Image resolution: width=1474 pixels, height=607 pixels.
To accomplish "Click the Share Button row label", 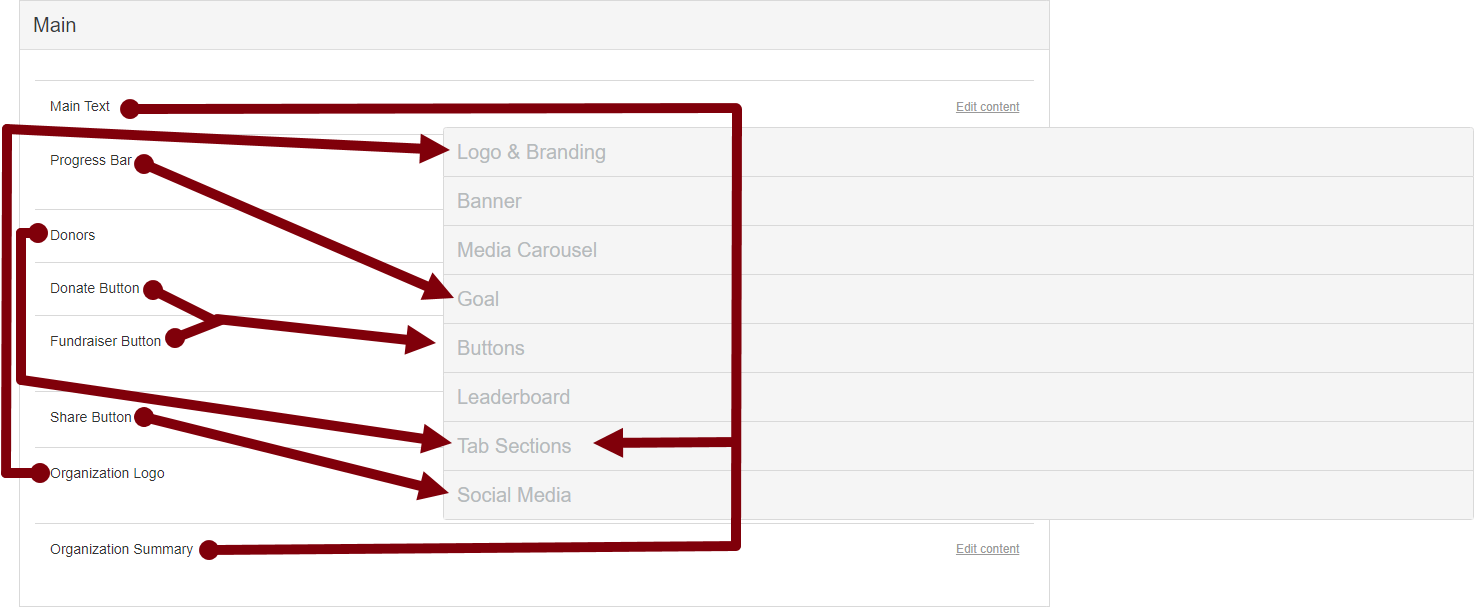I will click(91, 417).
